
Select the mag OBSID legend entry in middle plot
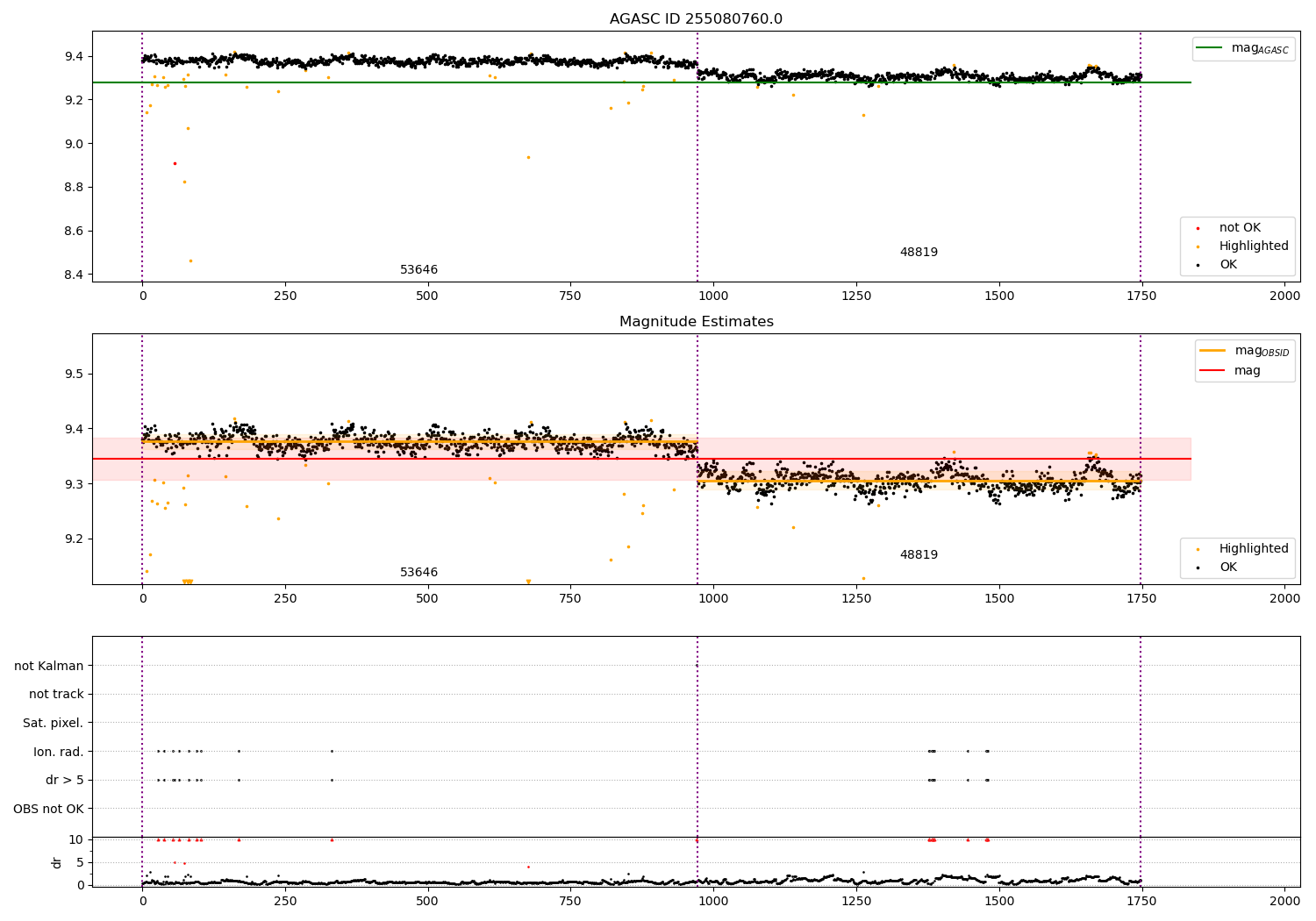click(x=1247, y=351)
